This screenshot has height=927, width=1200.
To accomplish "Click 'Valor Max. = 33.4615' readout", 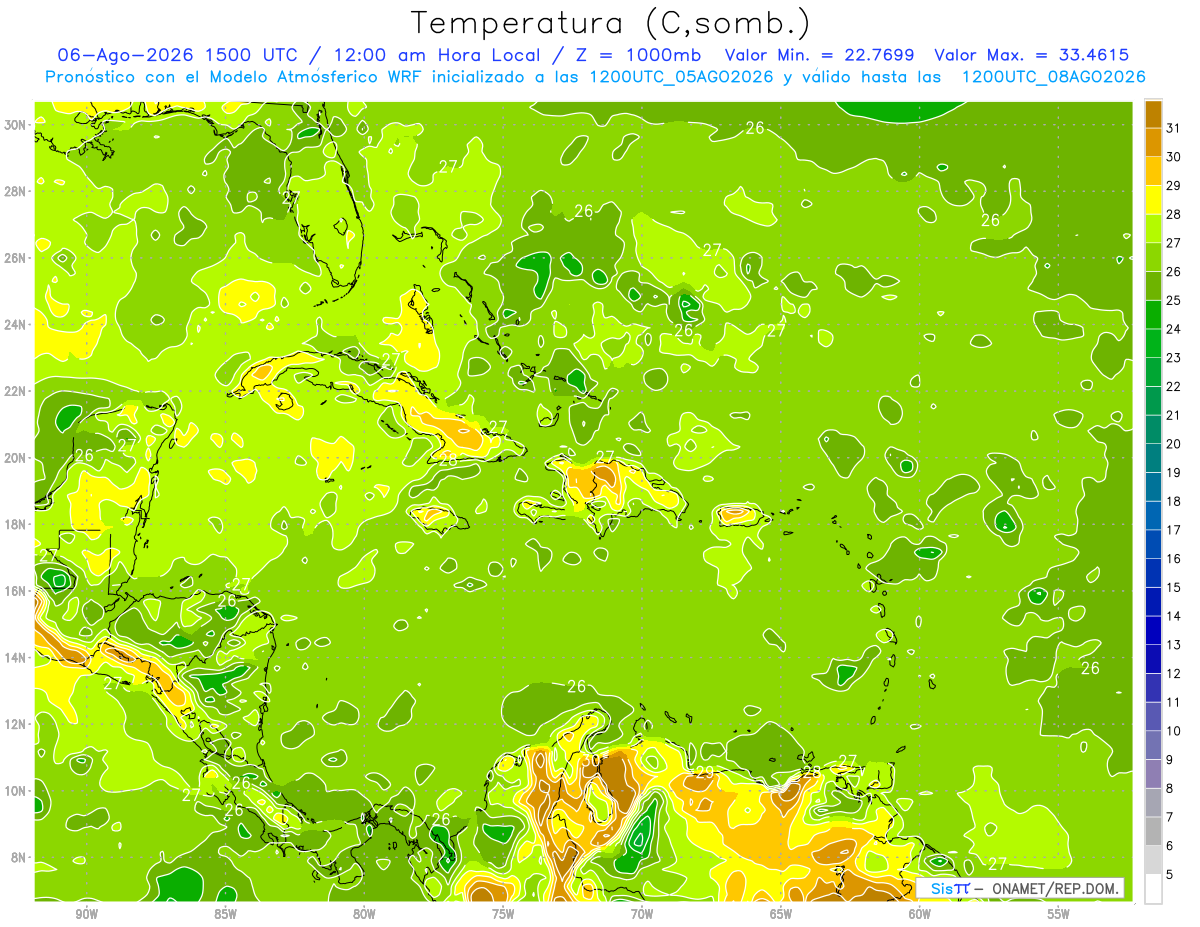I will click(x=1032, y=55).
